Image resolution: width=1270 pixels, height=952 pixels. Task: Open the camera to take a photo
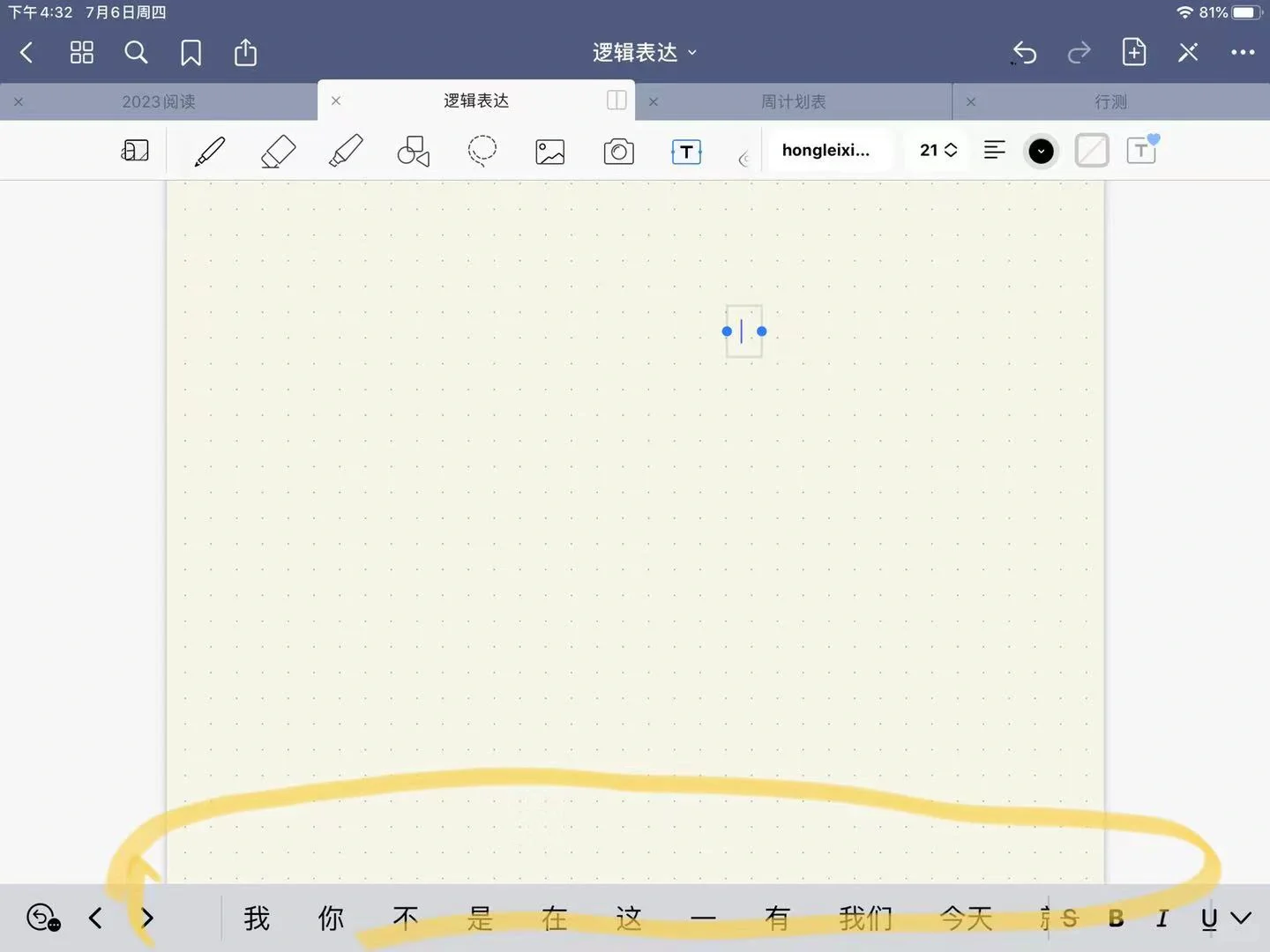click(x=617, y=151)
